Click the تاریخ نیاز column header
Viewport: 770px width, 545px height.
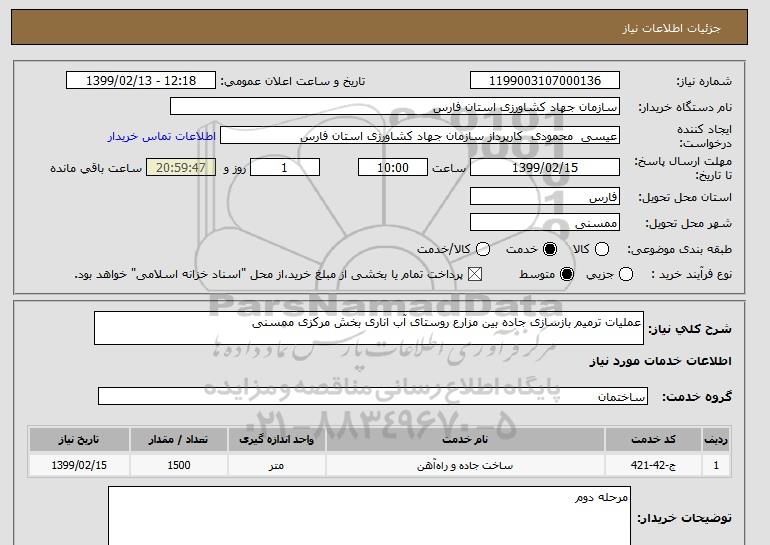[x=79, y=439]
